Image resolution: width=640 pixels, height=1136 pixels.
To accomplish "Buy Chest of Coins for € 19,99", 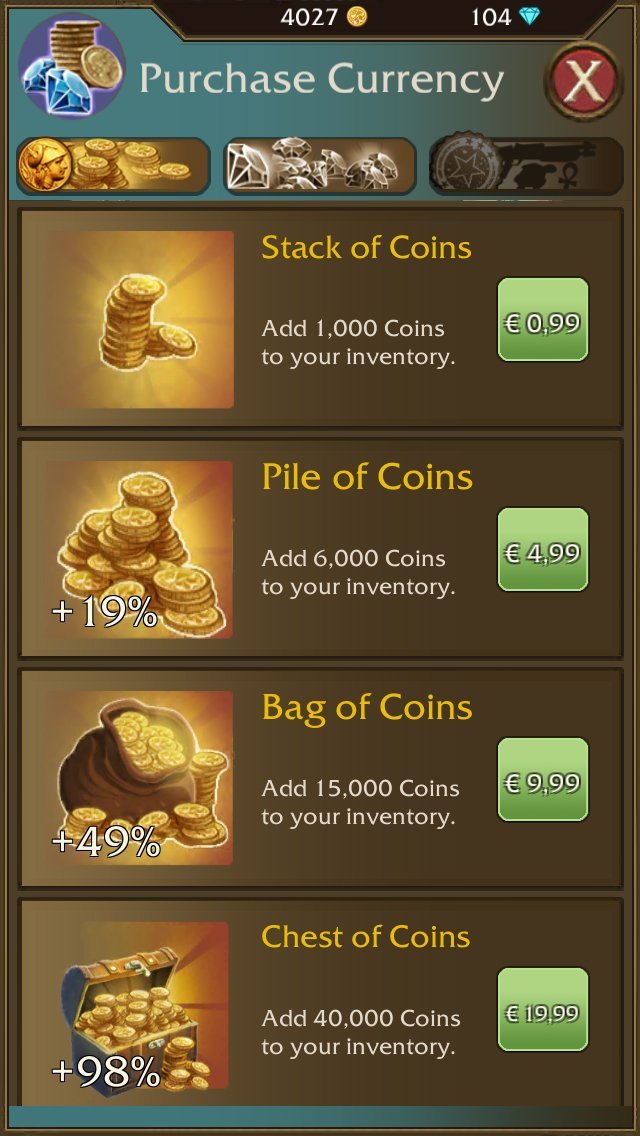I will click(543, 1009).
